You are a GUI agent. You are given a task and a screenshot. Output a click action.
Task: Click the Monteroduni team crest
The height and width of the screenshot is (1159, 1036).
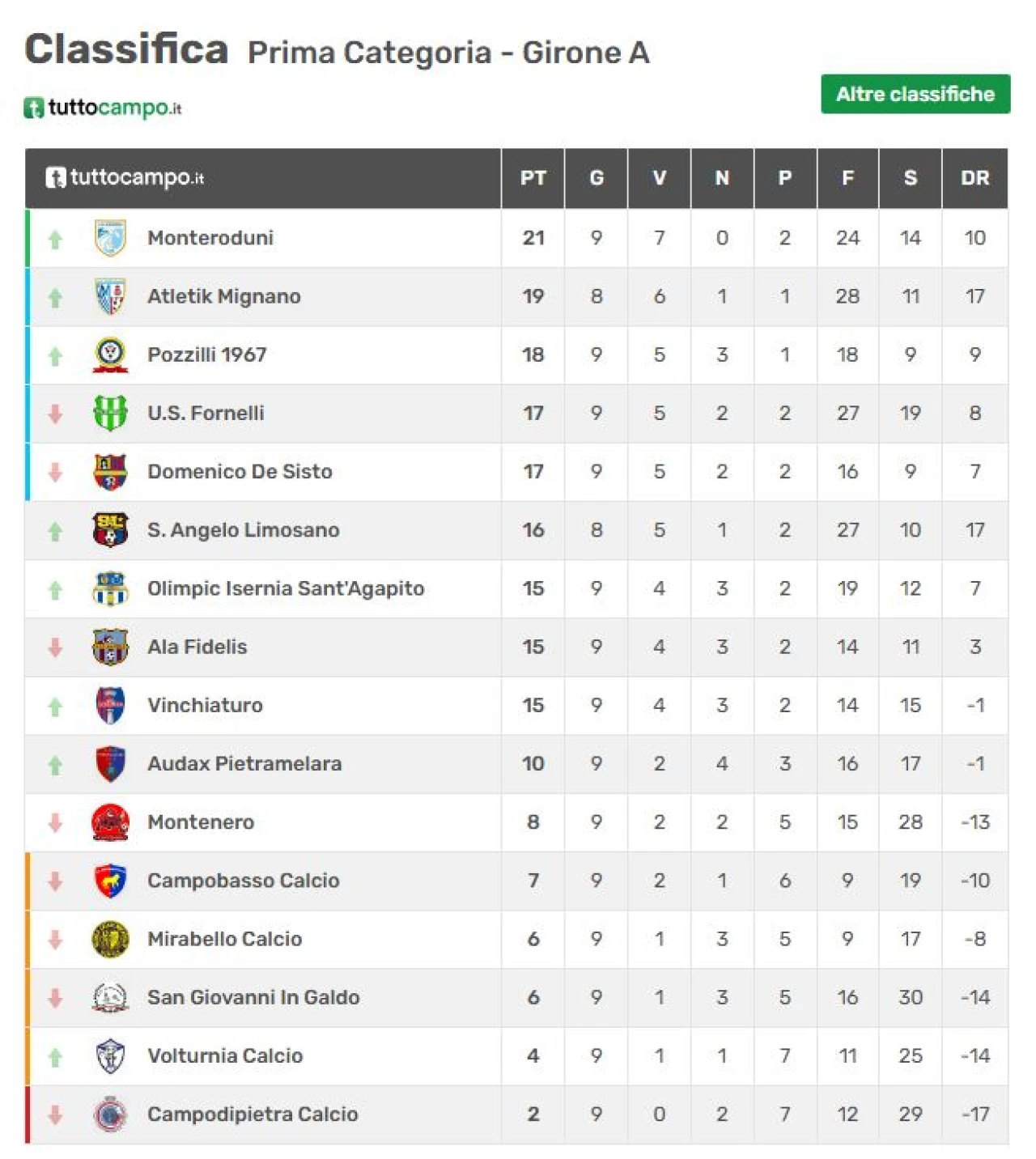pyautogui.click(x=110, y=238)
